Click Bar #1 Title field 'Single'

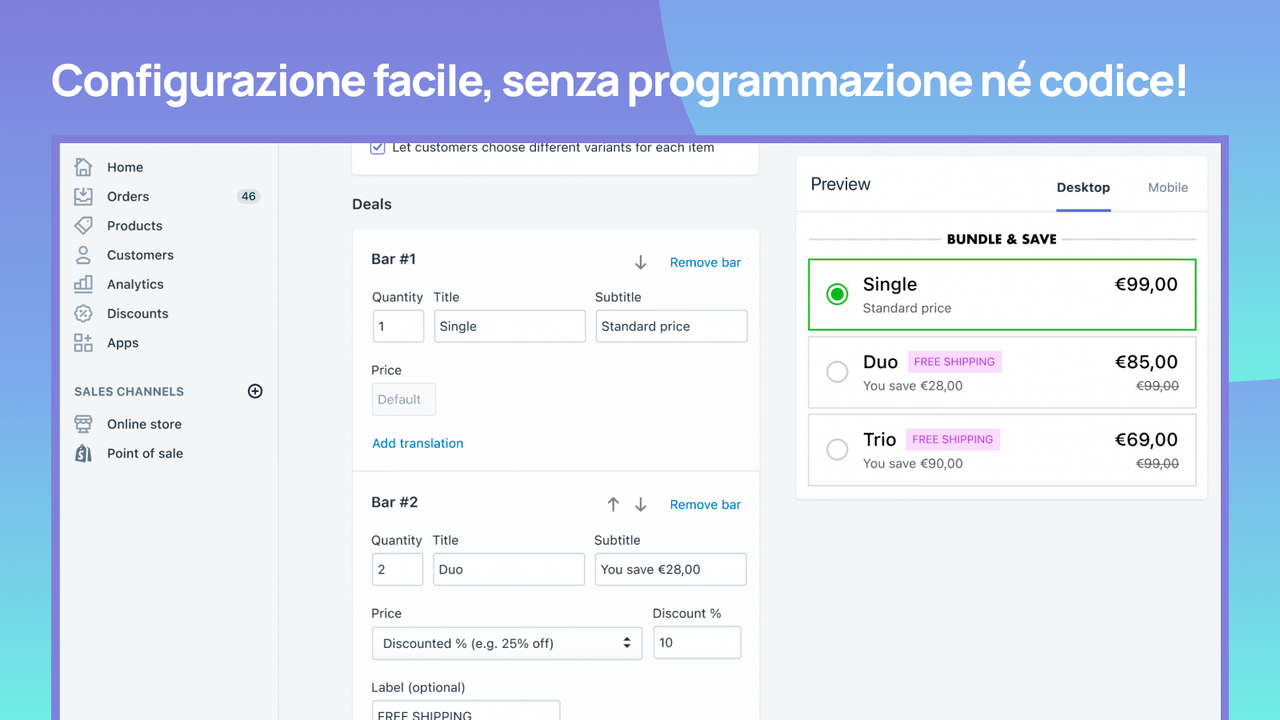[x=509, y=326]
